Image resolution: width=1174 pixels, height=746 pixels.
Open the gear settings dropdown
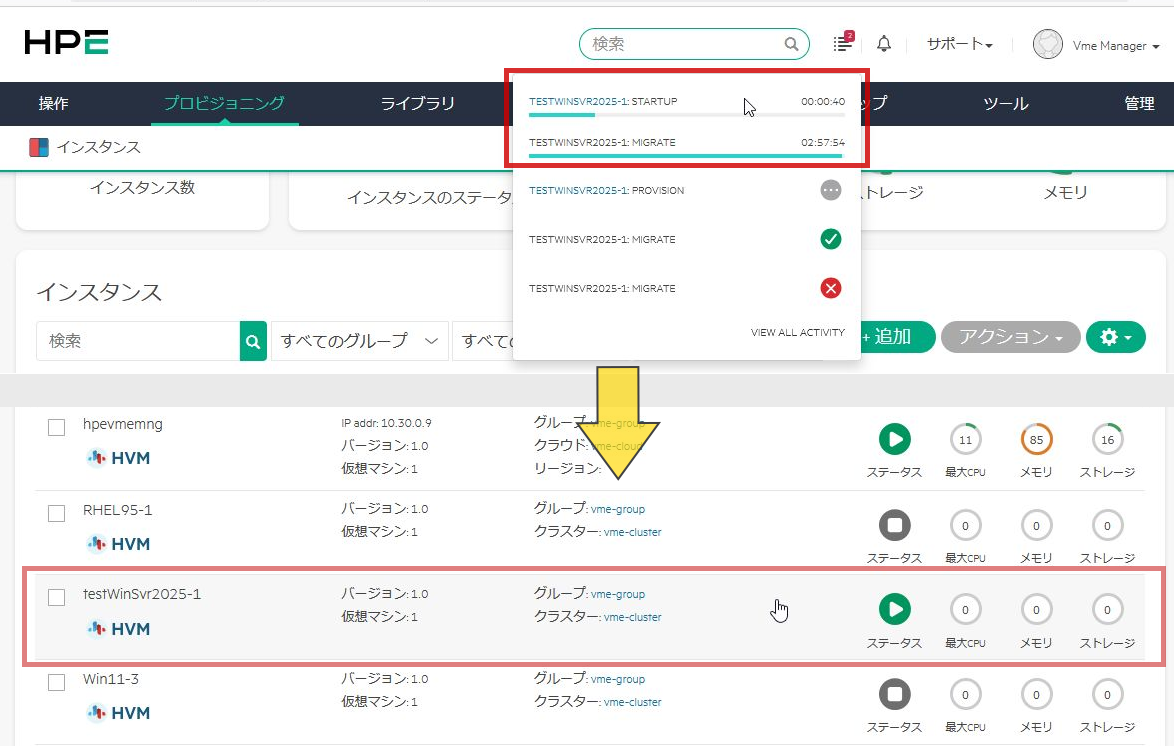1115,337
